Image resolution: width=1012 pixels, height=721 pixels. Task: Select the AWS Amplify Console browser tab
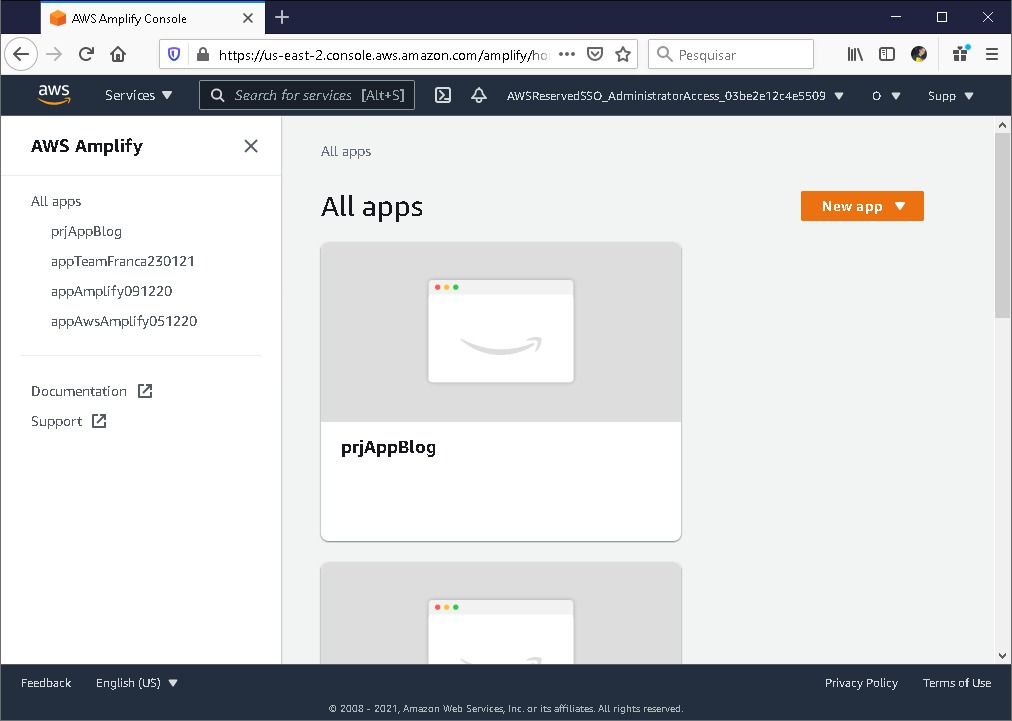[x=152, y=18]
